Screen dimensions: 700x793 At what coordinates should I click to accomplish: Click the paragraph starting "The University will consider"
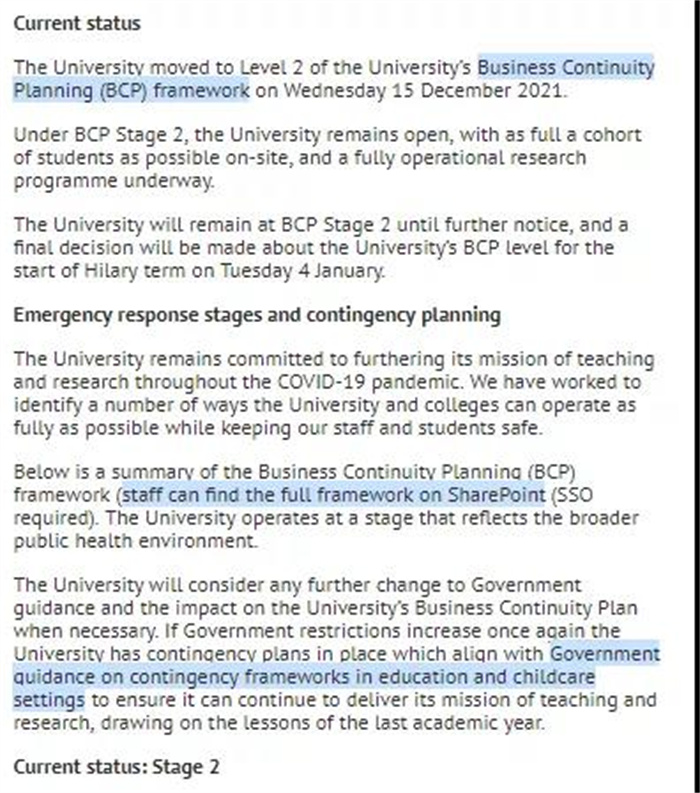pyautogui.click(x=336, y=653)
